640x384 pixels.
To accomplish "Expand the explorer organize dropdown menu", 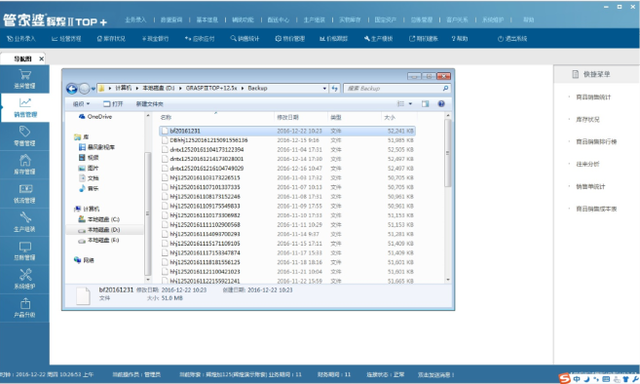I will 81,104.
